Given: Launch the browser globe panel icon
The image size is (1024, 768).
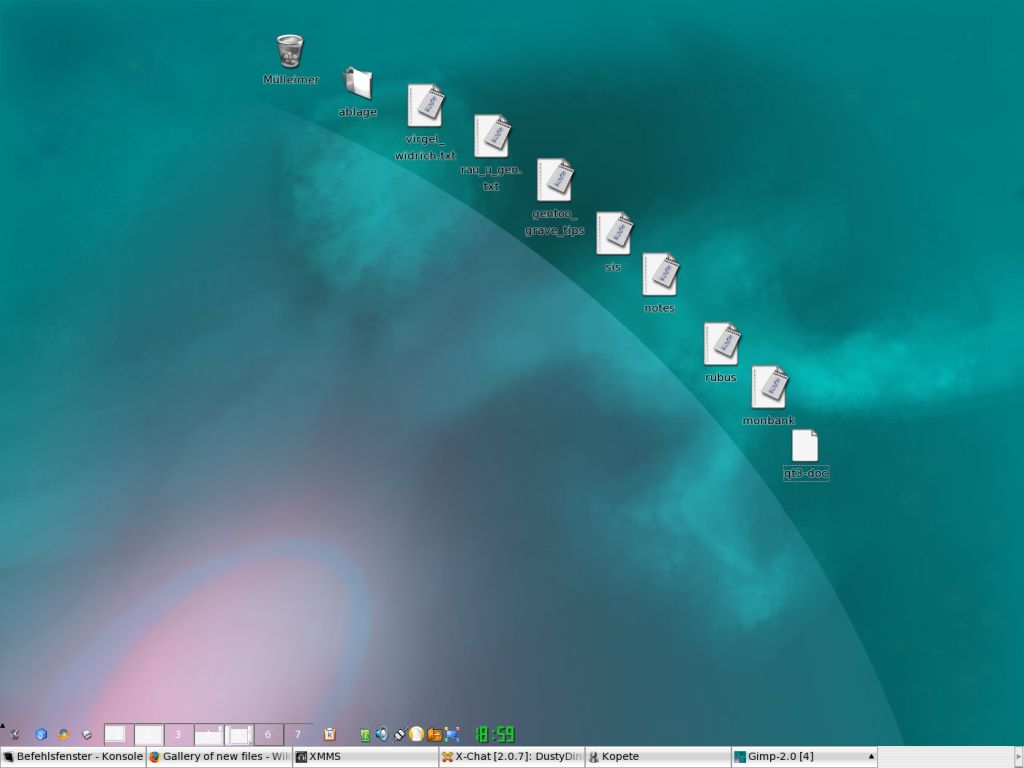Looking at the screenshot, I should (x=63, y=734).
